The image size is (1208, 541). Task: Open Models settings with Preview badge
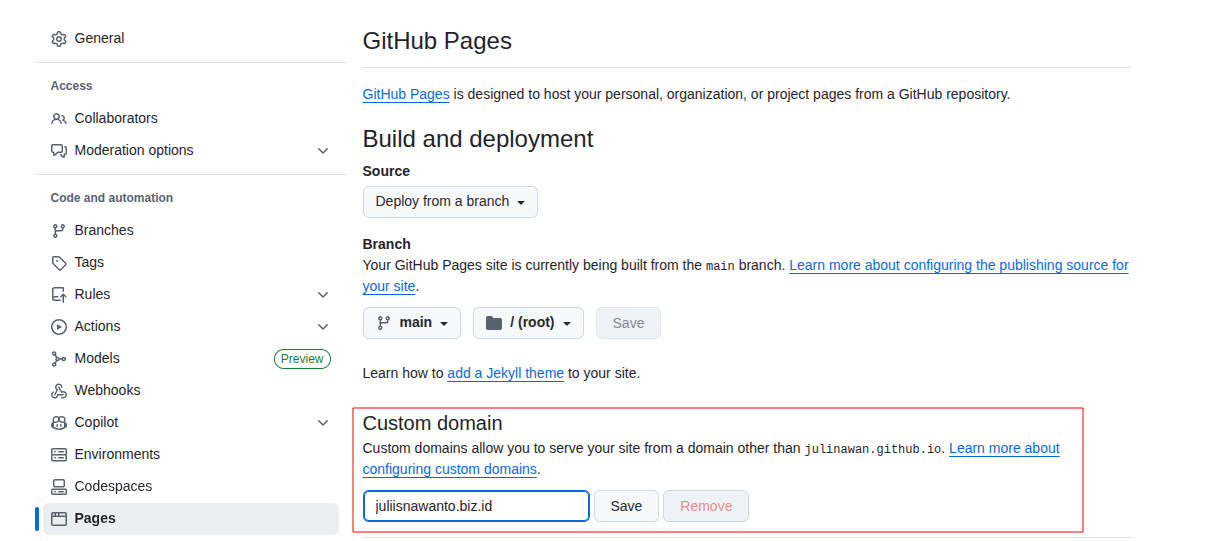click(191, 358)
